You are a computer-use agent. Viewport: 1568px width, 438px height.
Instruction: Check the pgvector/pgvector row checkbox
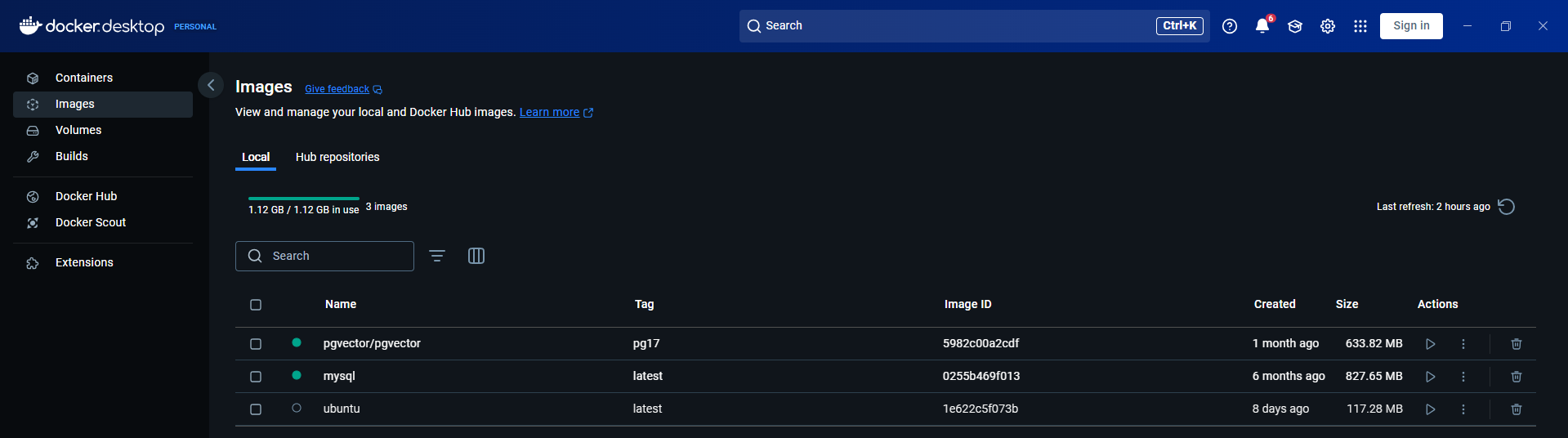coord(256,344)
